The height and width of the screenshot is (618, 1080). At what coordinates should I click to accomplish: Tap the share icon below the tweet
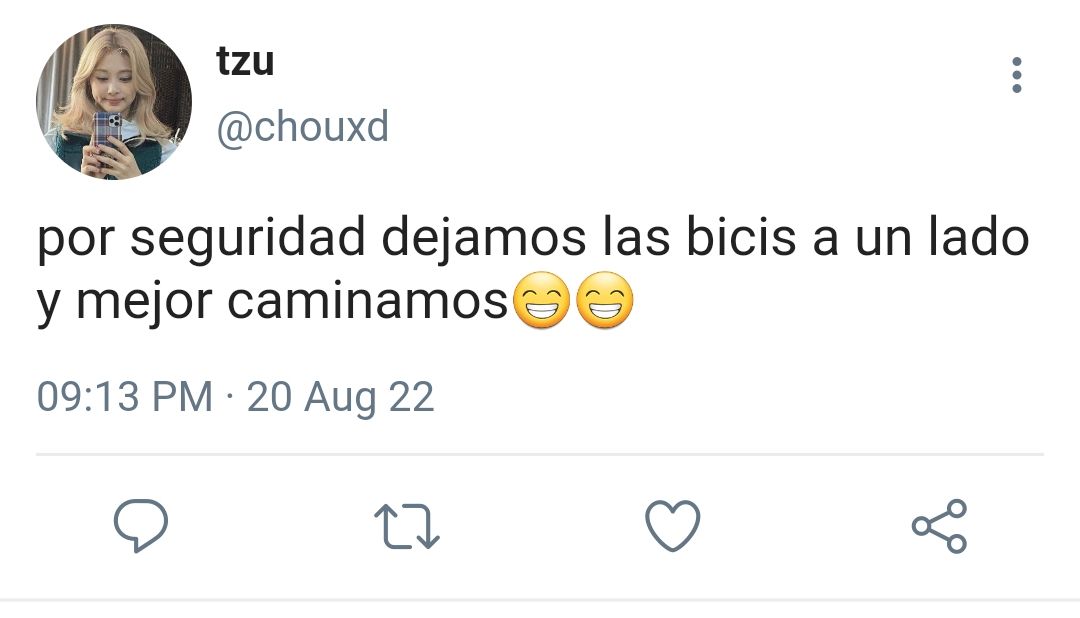(939, 526)
